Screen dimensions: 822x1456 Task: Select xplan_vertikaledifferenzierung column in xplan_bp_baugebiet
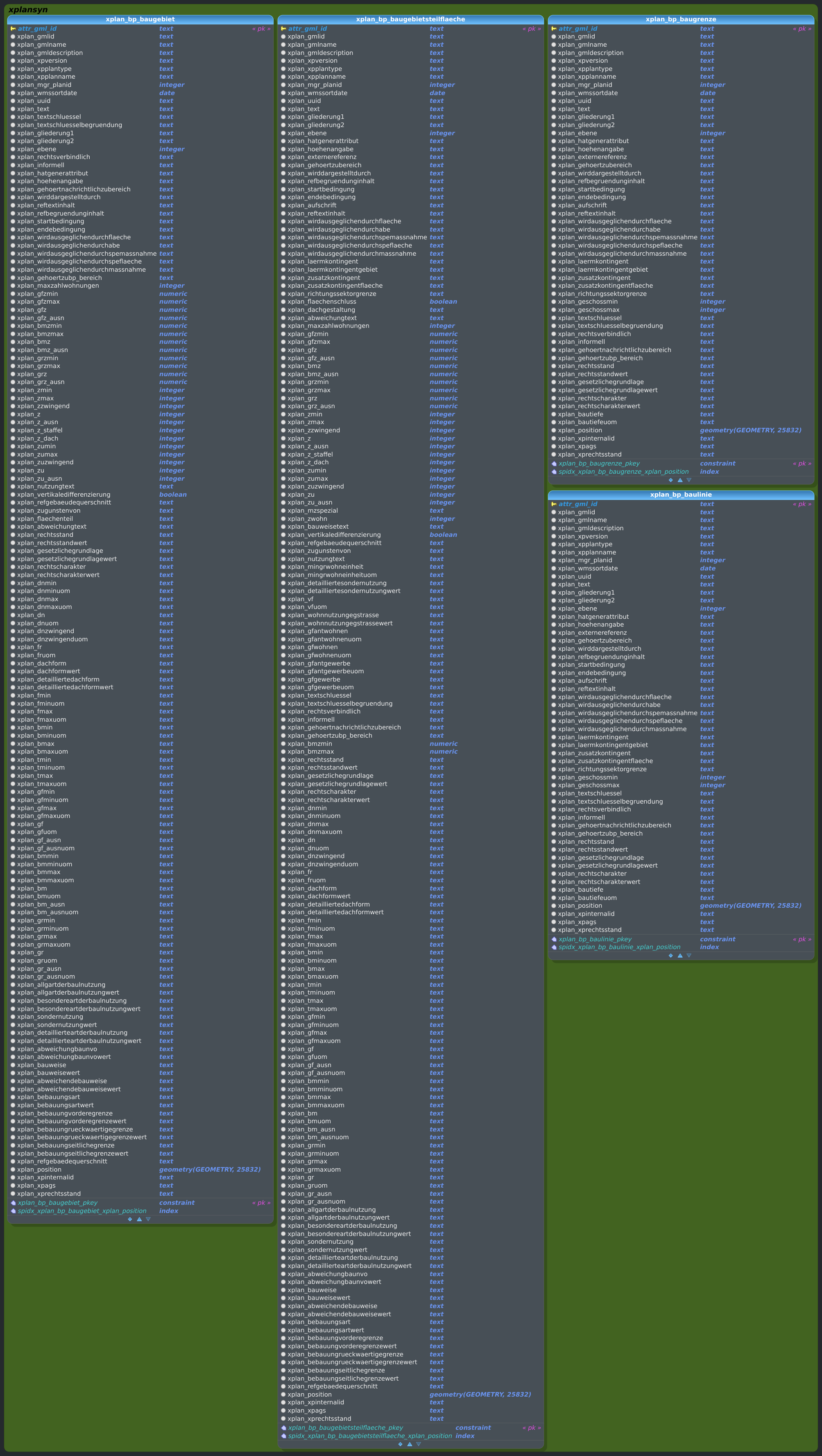(x=63, y=495)
